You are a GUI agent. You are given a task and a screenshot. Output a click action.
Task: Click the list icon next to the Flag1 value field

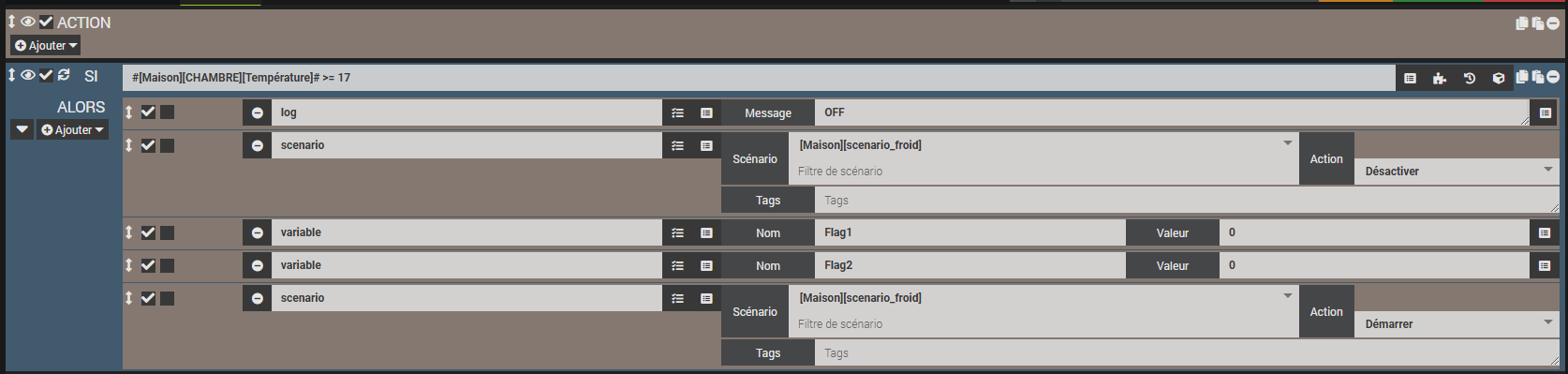tap(1545, 232)
